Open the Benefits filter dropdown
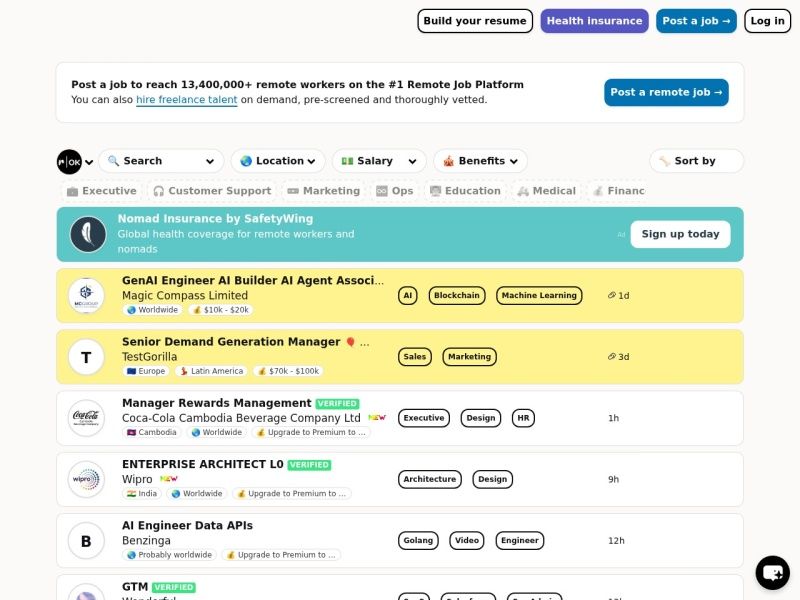The width and height of the screenshot is (800, 600). 480,161
